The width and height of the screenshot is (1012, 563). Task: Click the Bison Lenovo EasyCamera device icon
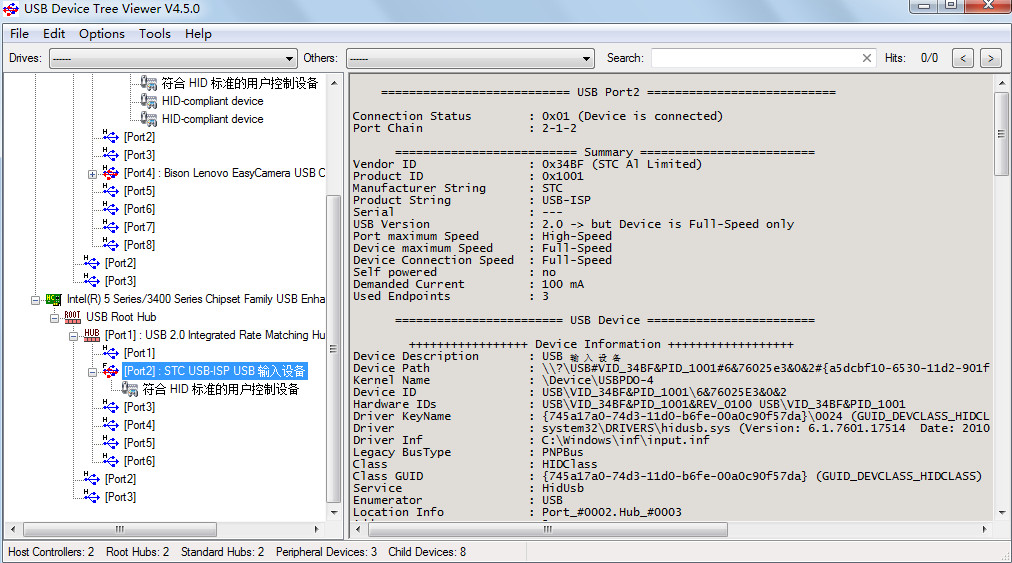110,172
